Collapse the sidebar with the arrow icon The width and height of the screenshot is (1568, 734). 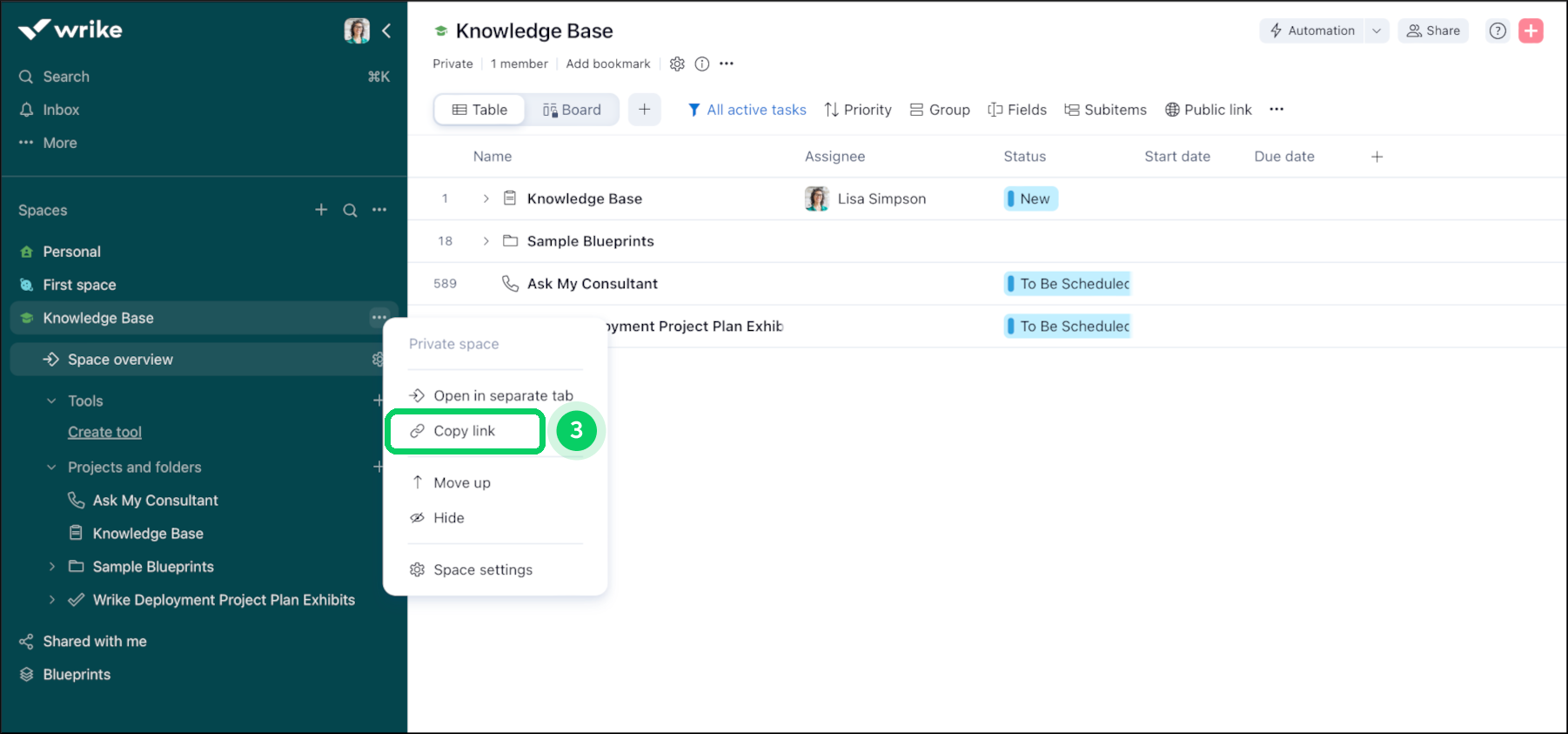(386, 30)
